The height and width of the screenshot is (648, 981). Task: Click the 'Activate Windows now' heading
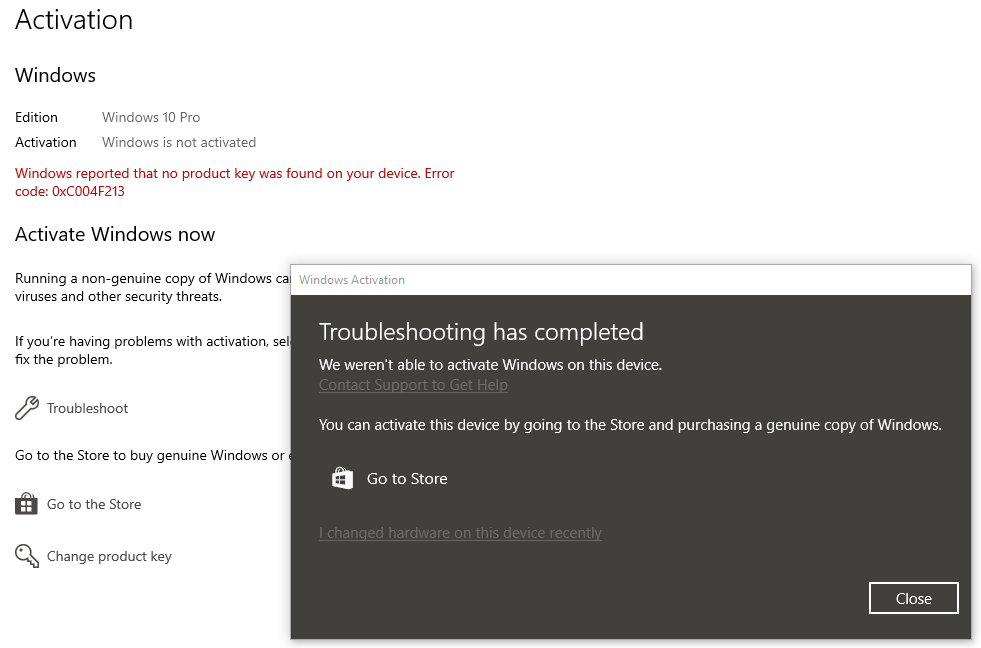click(115, 234)
